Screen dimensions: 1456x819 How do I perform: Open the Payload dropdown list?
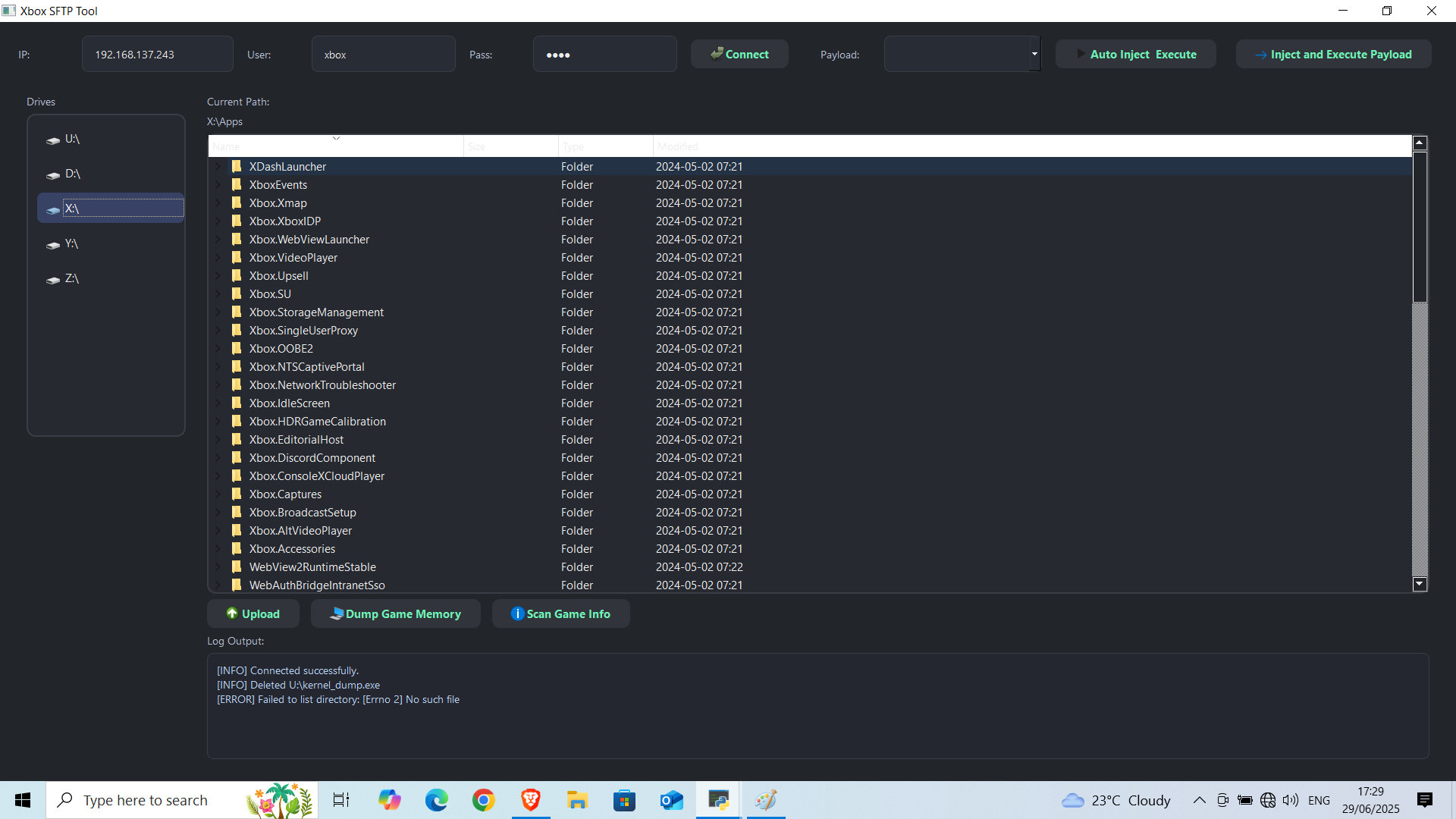pos(1034,54)
